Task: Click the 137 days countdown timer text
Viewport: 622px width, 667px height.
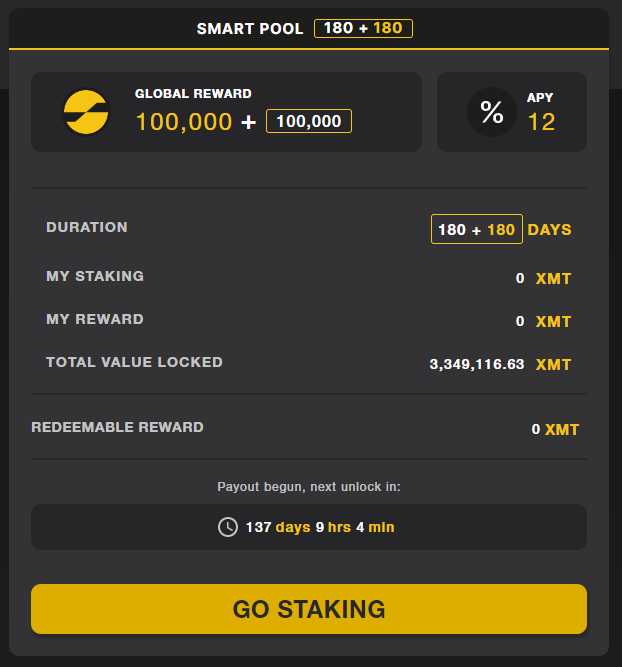Action: 320,527
